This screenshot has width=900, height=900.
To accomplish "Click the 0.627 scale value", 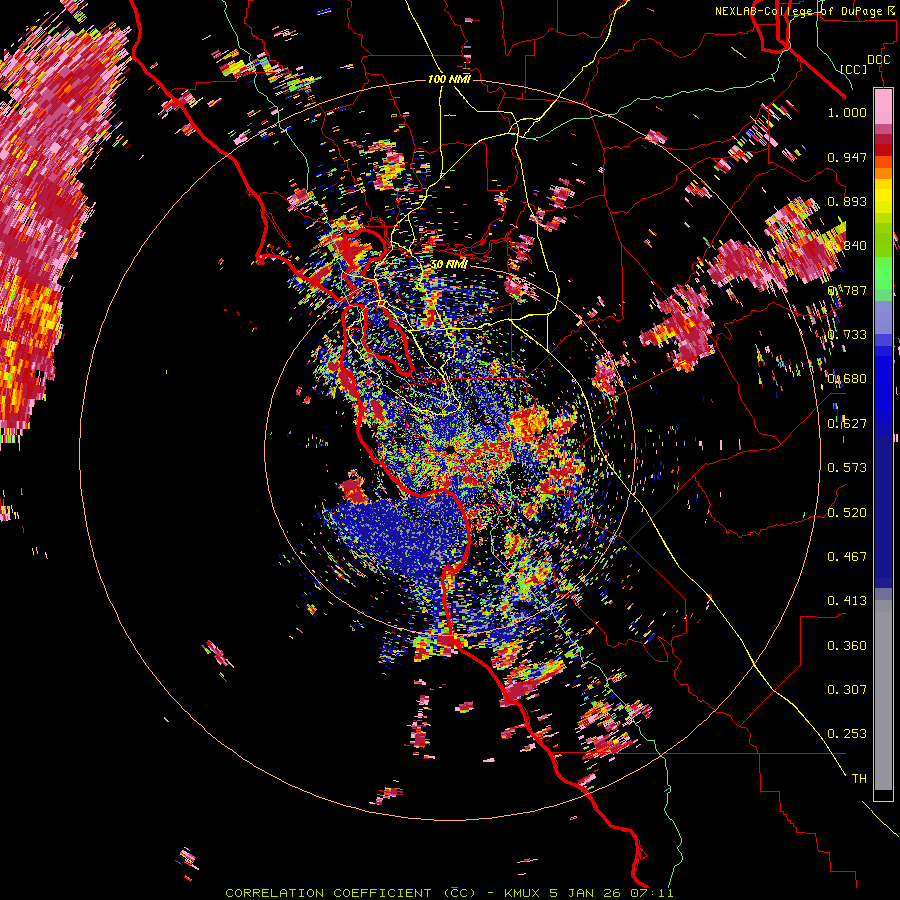I will coord(847,424).
